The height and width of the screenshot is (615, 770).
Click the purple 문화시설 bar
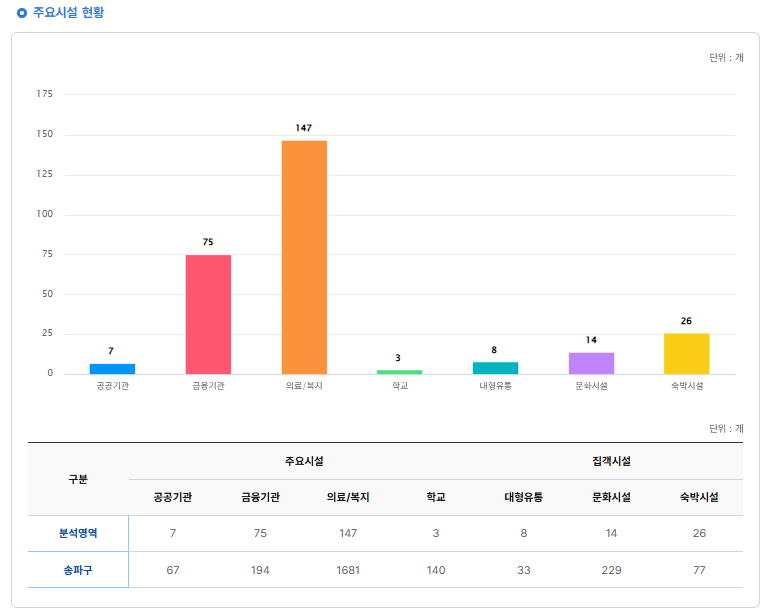click(591, 363)
